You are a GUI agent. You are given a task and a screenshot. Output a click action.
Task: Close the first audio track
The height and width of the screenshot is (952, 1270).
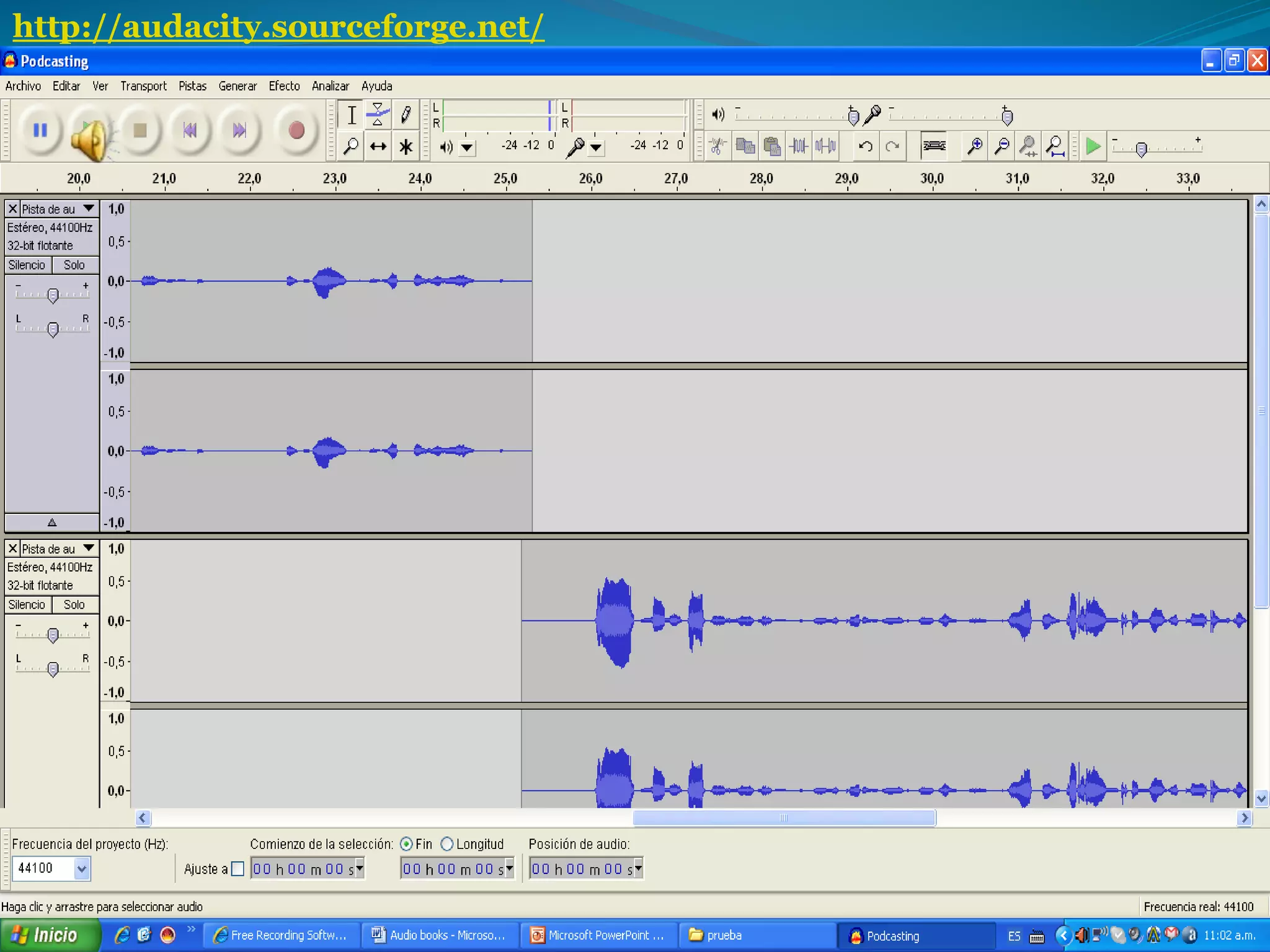click(x=12, y=209)
